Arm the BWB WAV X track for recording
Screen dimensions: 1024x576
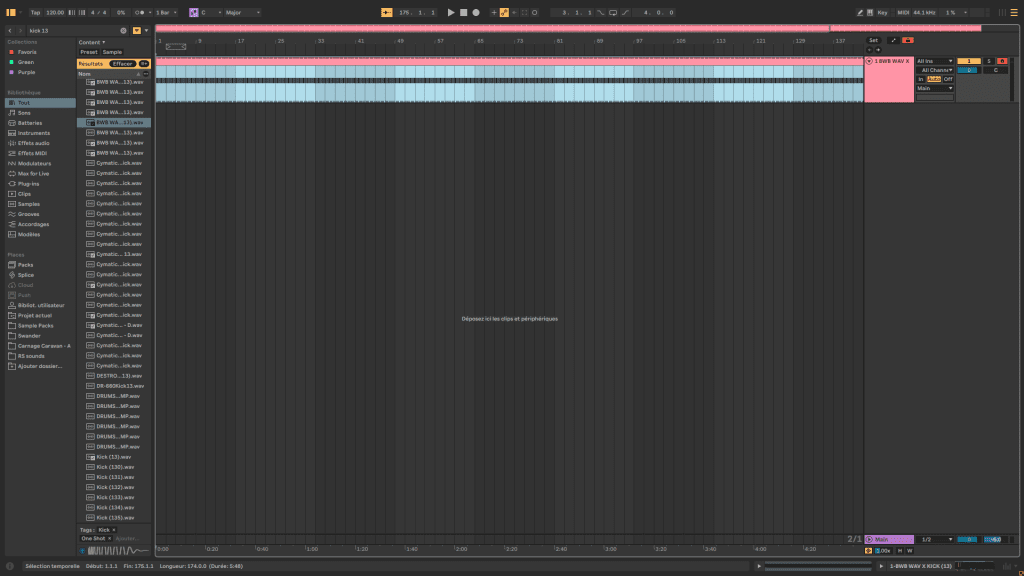click(1002, 61)
